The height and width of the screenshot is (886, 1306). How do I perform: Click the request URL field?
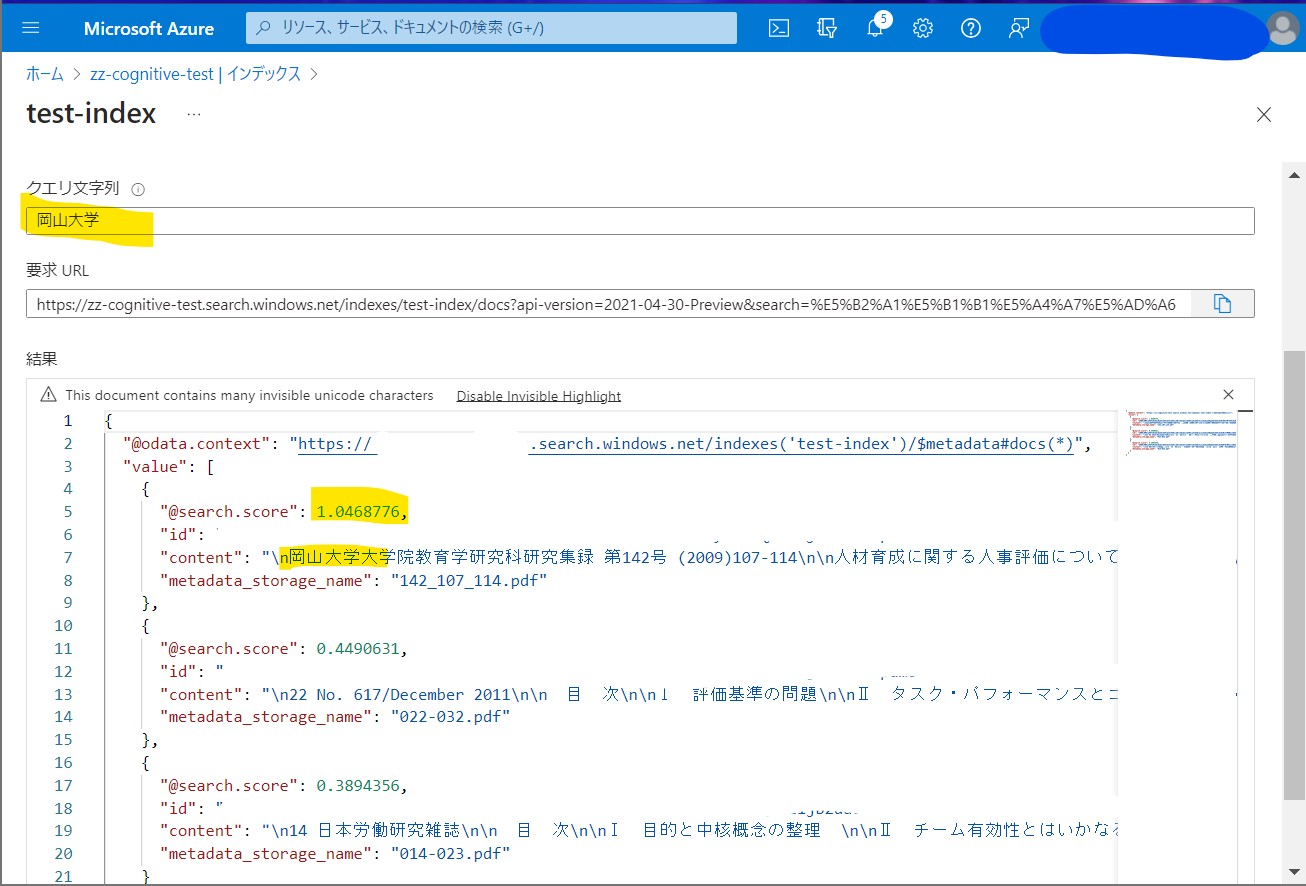[x=608, y=304]
